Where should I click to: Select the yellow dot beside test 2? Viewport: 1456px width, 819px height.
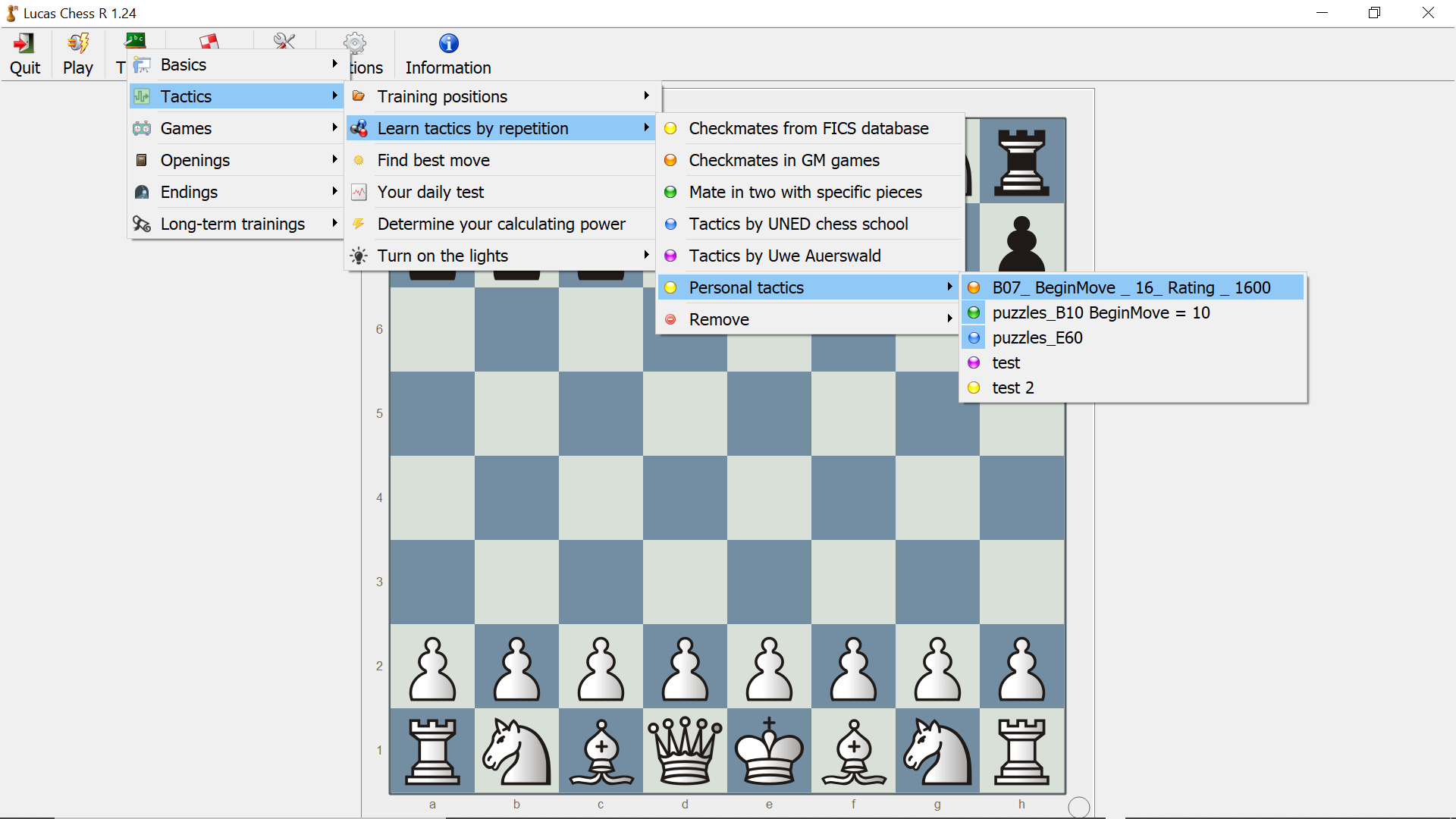pos(975,388)
